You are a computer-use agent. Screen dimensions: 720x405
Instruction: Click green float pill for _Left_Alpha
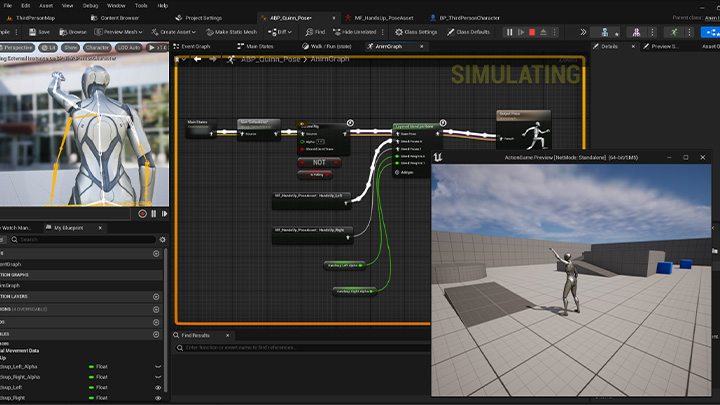(91, 367)
